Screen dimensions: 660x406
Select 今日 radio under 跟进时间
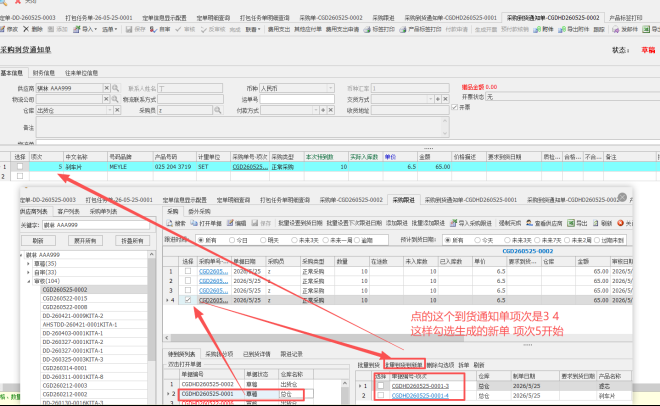coord(232,240)
